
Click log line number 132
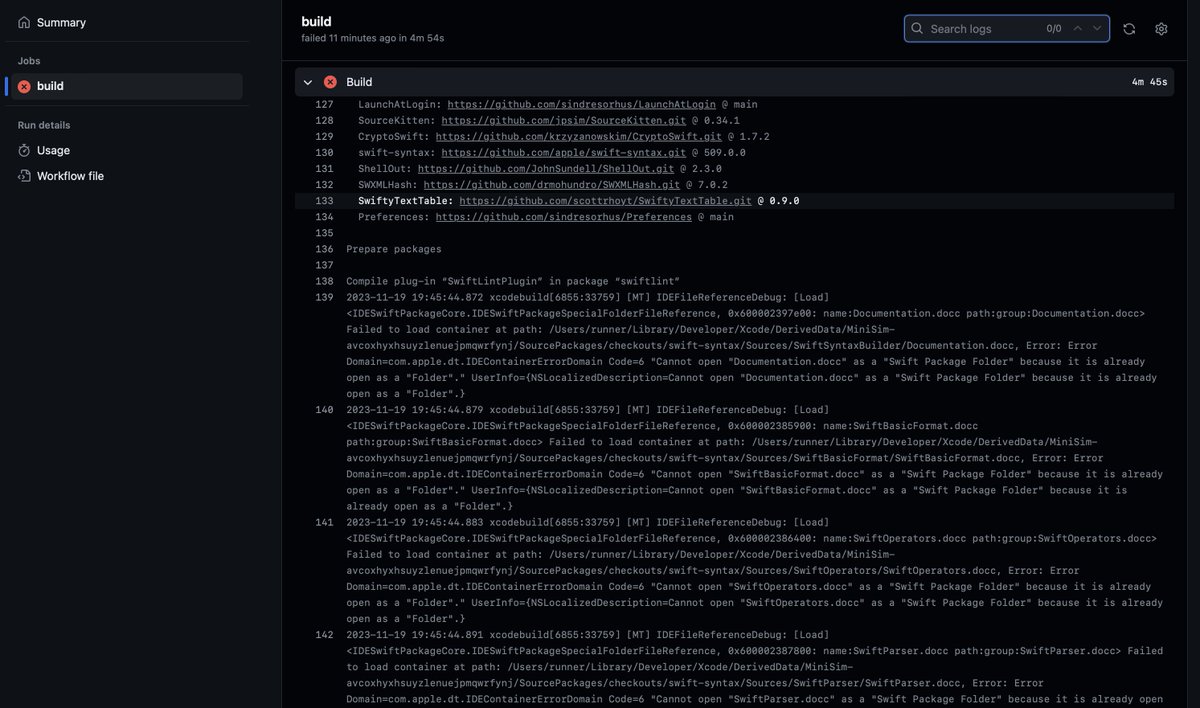[324, 184]
